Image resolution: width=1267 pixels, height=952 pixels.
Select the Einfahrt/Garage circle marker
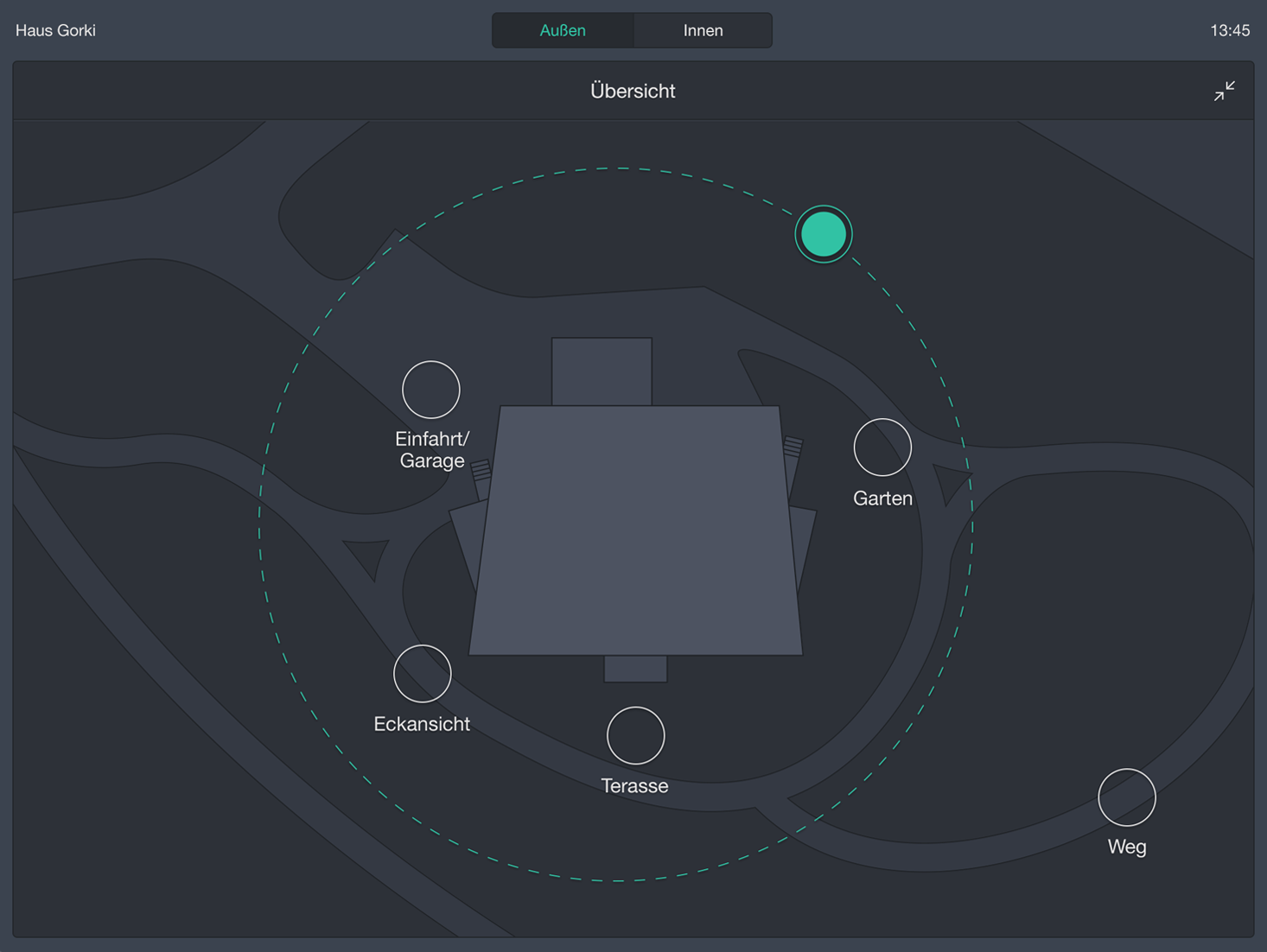click(431, 390)
